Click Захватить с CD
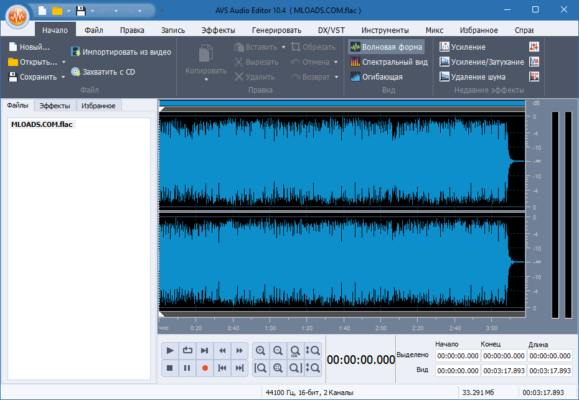579x400 pixels. (103, 72)
